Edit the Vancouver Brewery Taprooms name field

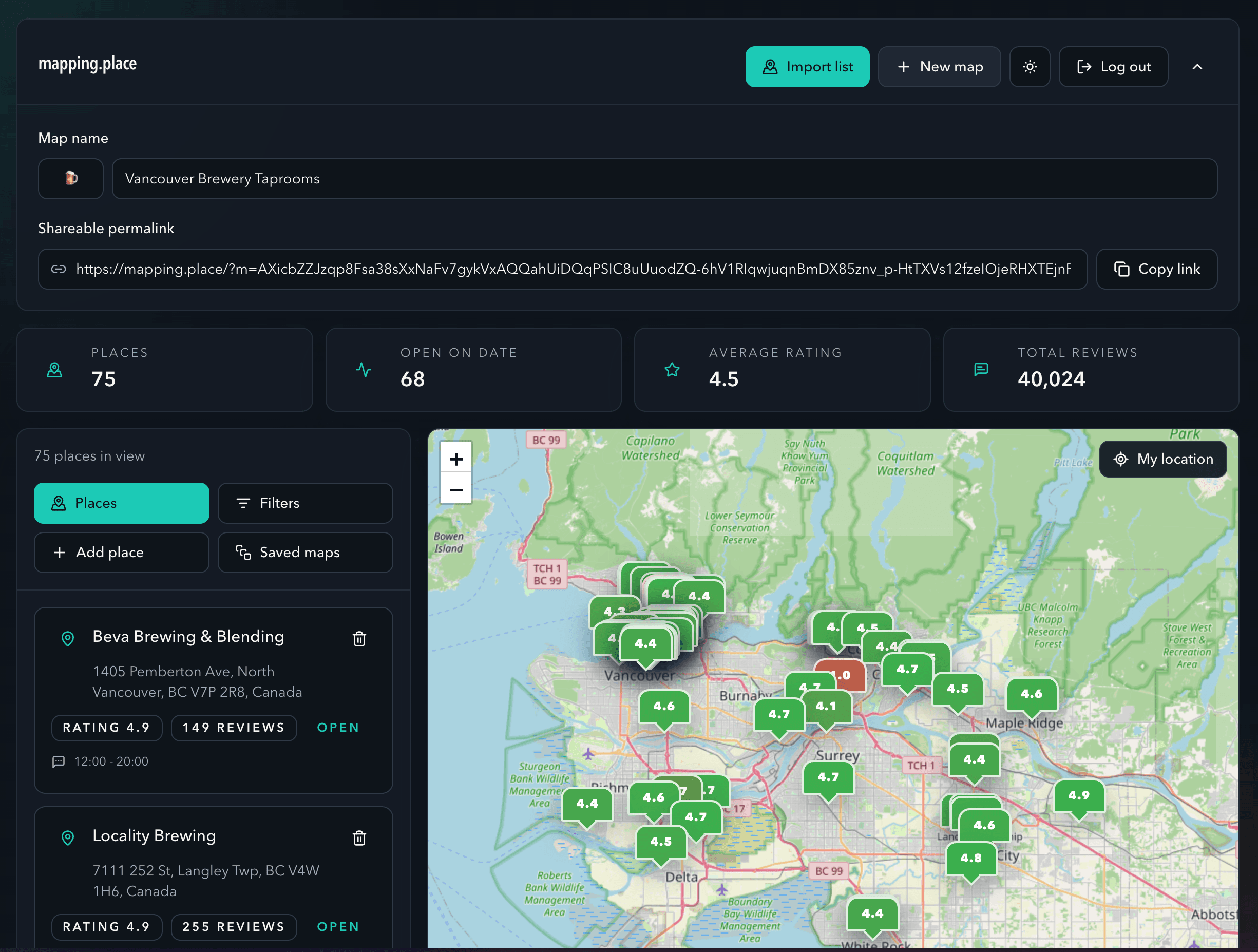(664, 178)
